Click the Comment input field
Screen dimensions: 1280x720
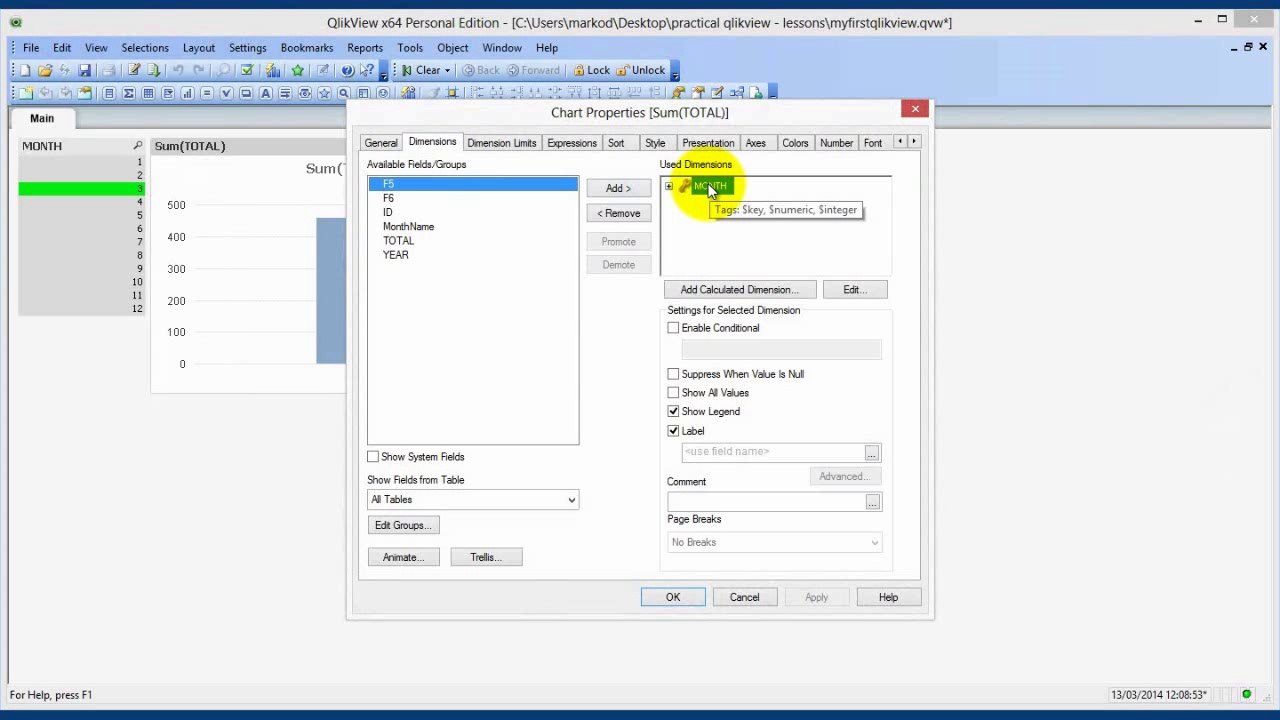(x=767, y=502)
